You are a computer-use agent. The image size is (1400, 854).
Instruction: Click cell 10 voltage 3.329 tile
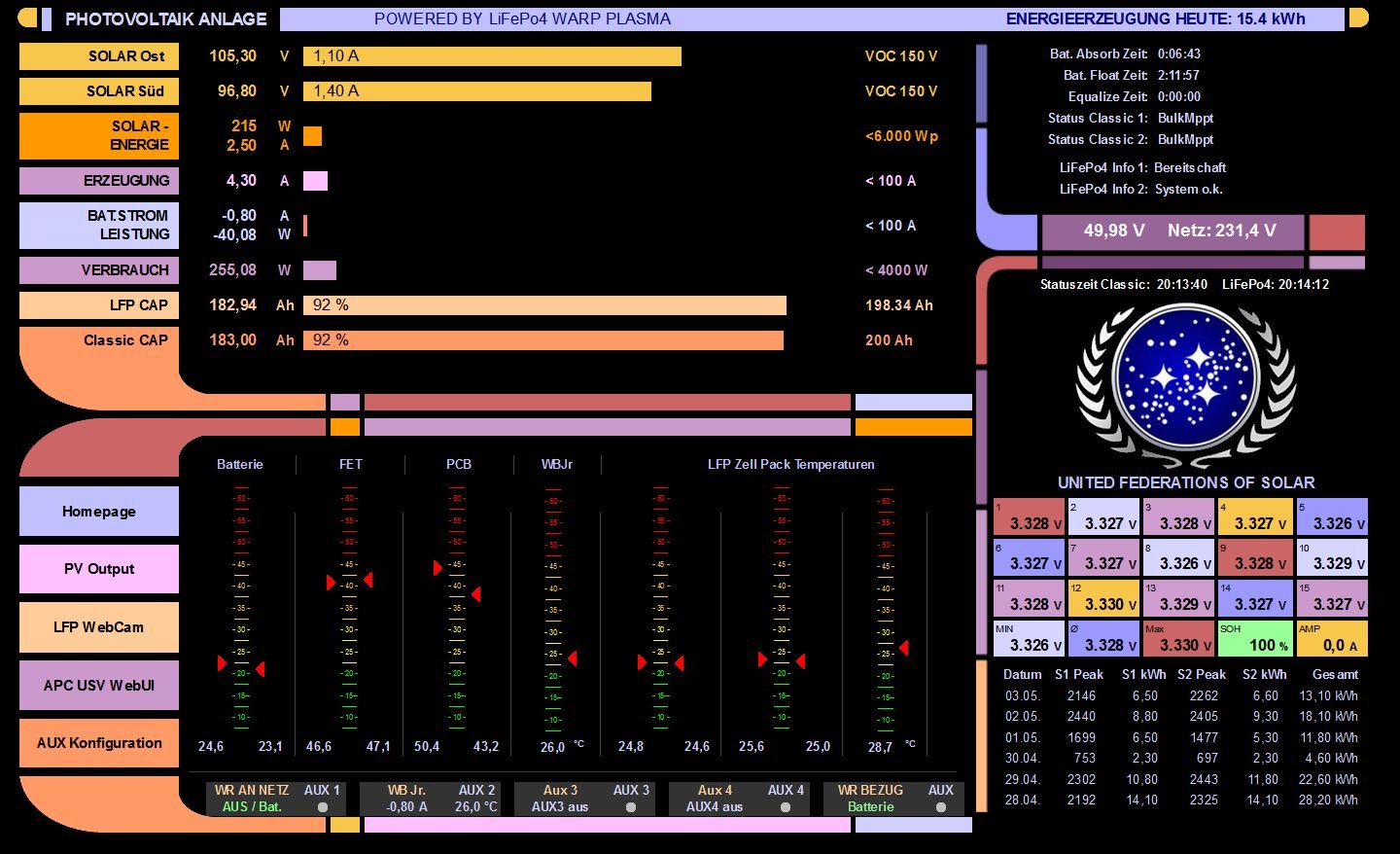[1332, 558]
